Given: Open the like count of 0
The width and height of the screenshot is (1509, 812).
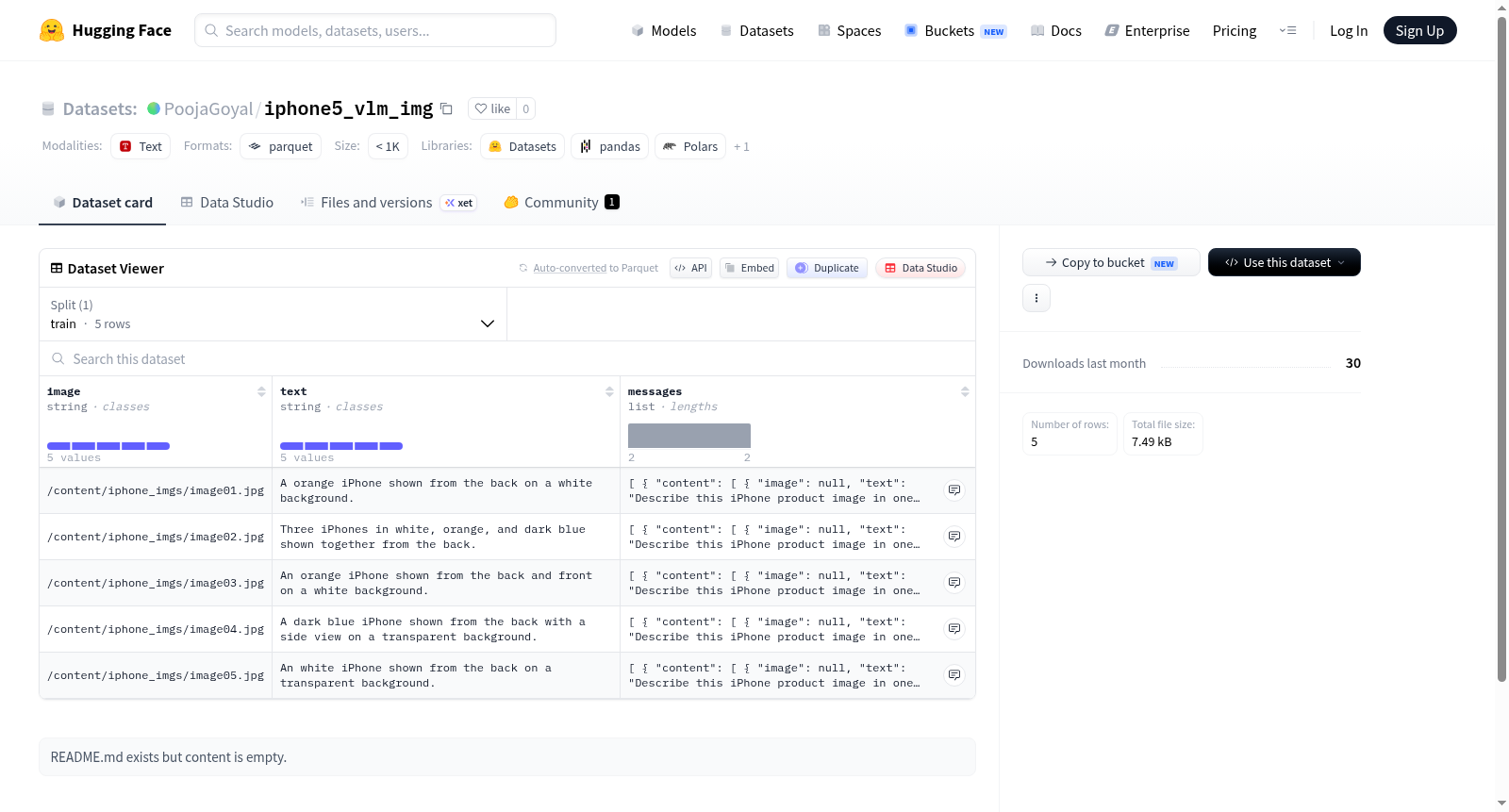Looking at the screenshot, I should click(525, 108).
